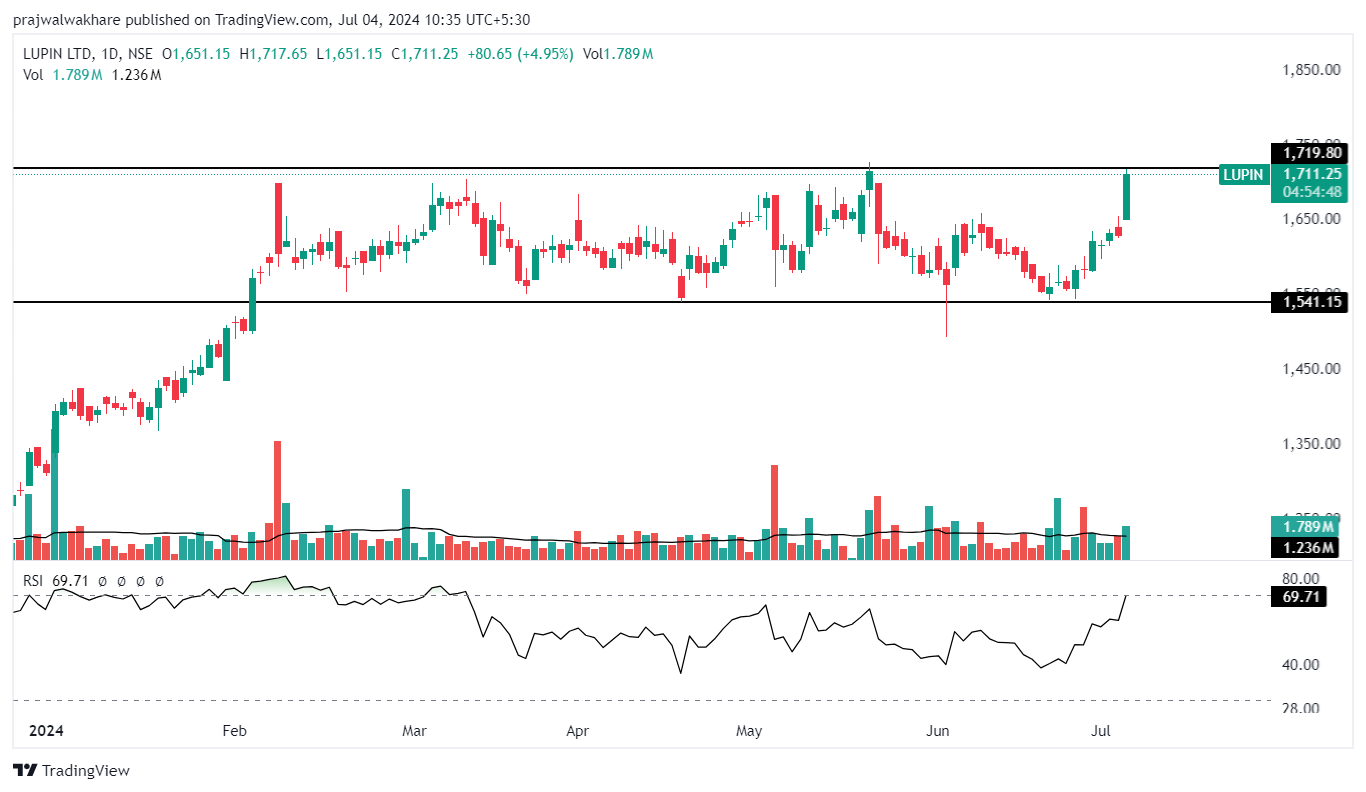Click the TradingView logo icon
The width and height of the screenshot is (1366, 792).
point(25,770)
